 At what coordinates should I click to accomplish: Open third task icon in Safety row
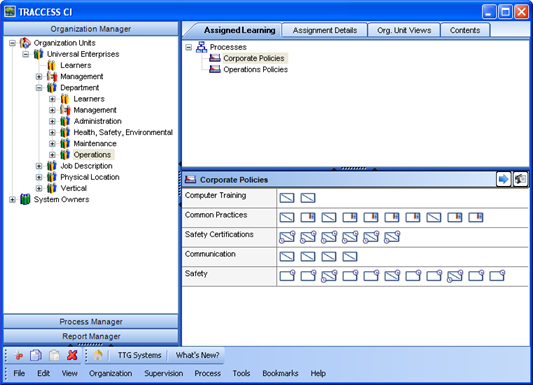(x=329, y=276)
